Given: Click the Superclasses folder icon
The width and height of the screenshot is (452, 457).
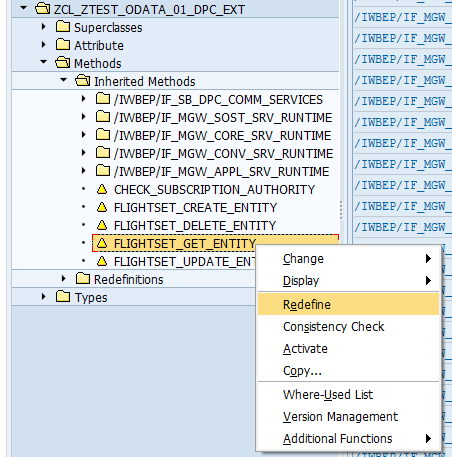Looking at the screenshot, I should click(x=63, y=26).
